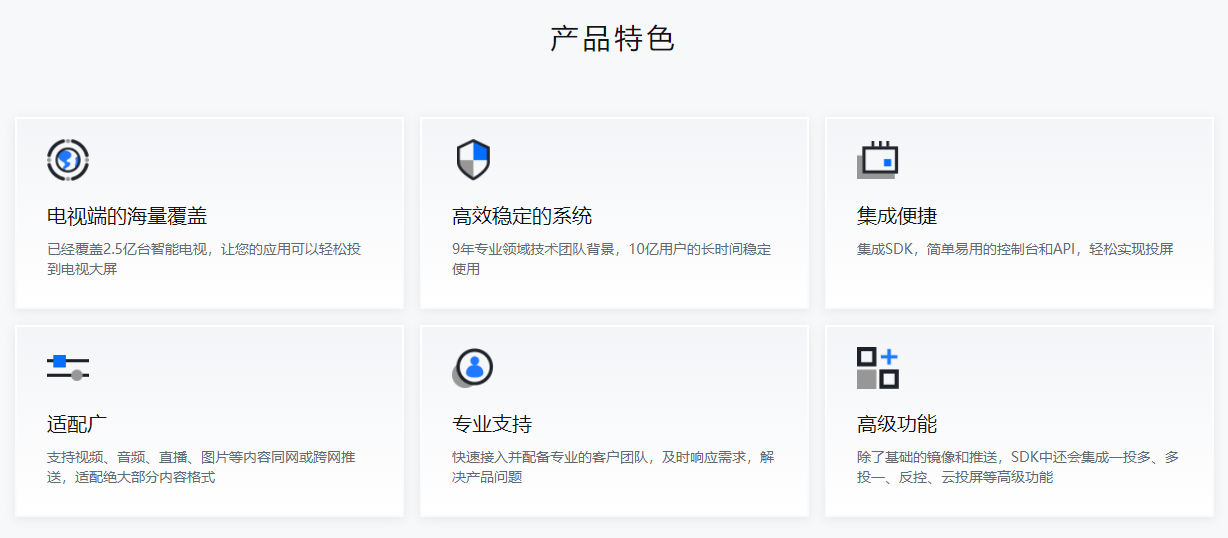Click the globe icon above 电视端的海量覆盖
Screen dimensions: 1228x538
tap(68, 160)
